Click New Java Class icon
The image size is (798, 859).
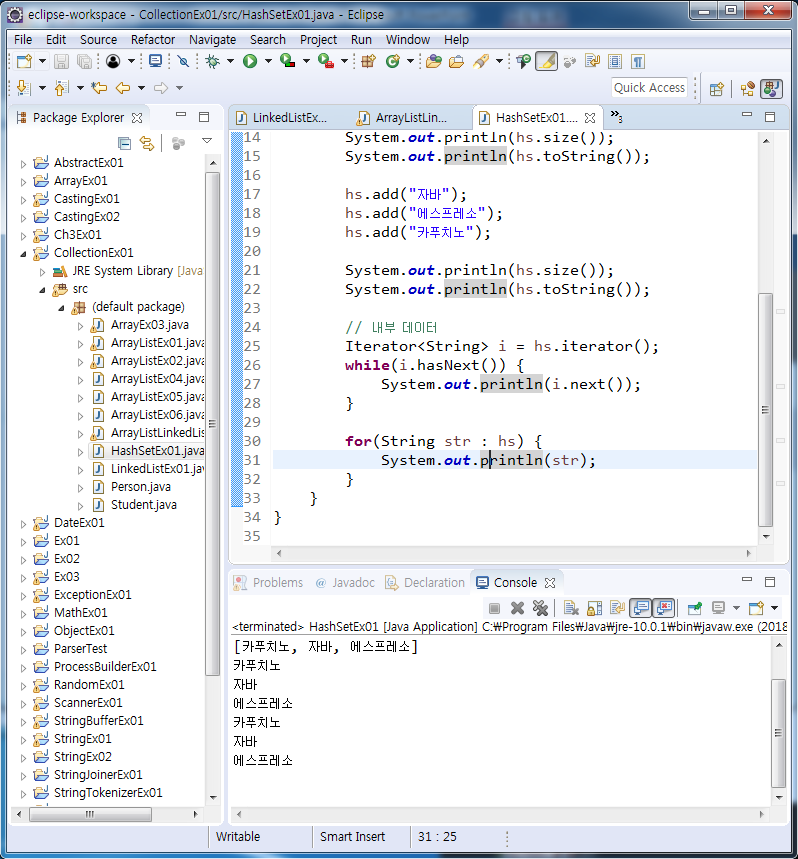[x=393, y=61]
